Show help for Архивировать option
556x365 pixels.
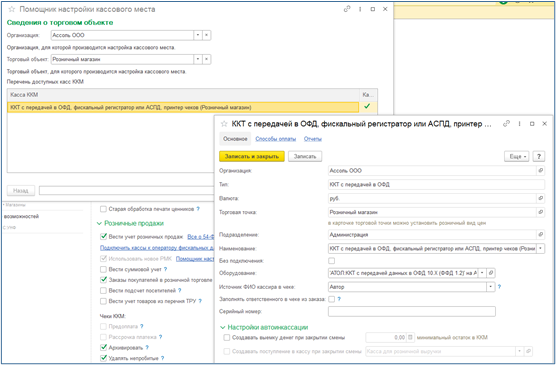[147, 347]
